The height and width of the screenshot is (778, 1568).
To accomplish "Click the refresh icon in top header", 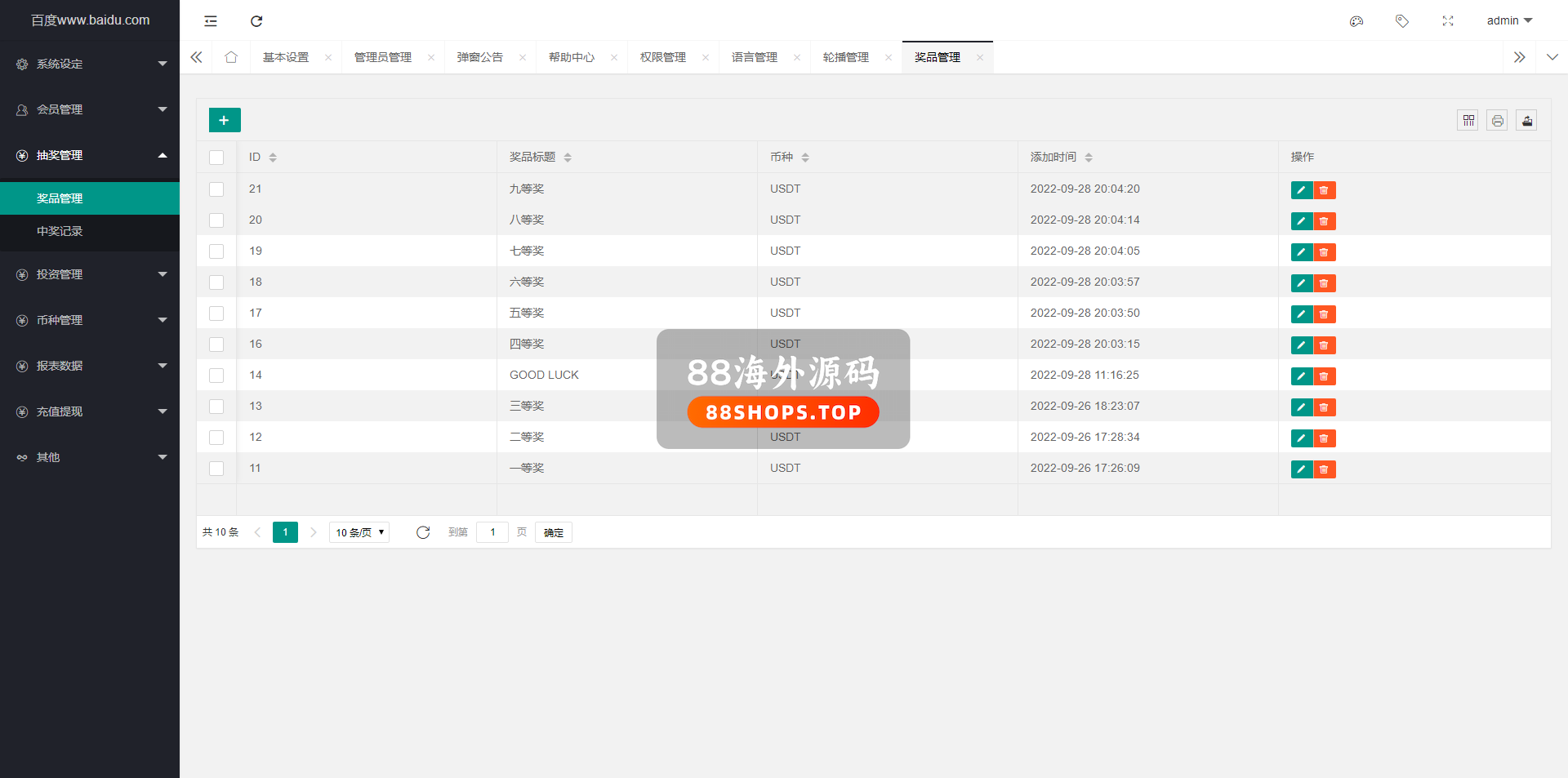I will pos(256,21).
